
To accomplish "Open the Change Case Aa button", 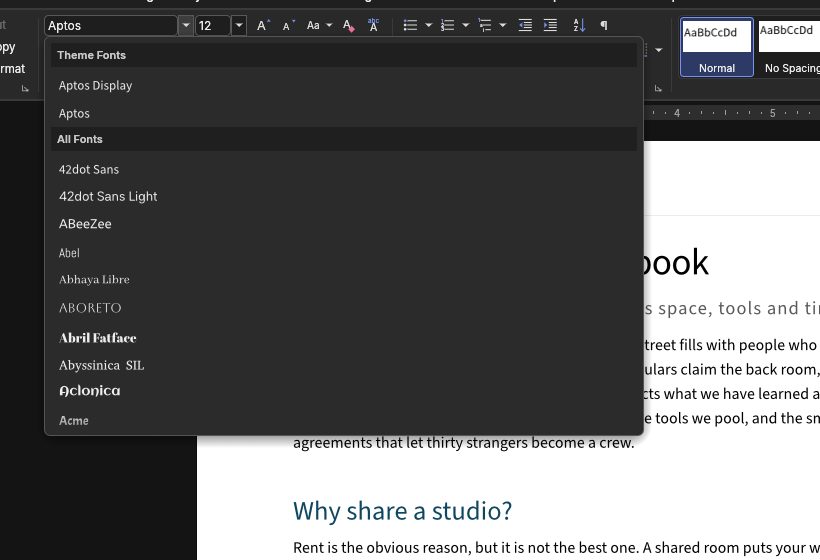I will (313, 25).
